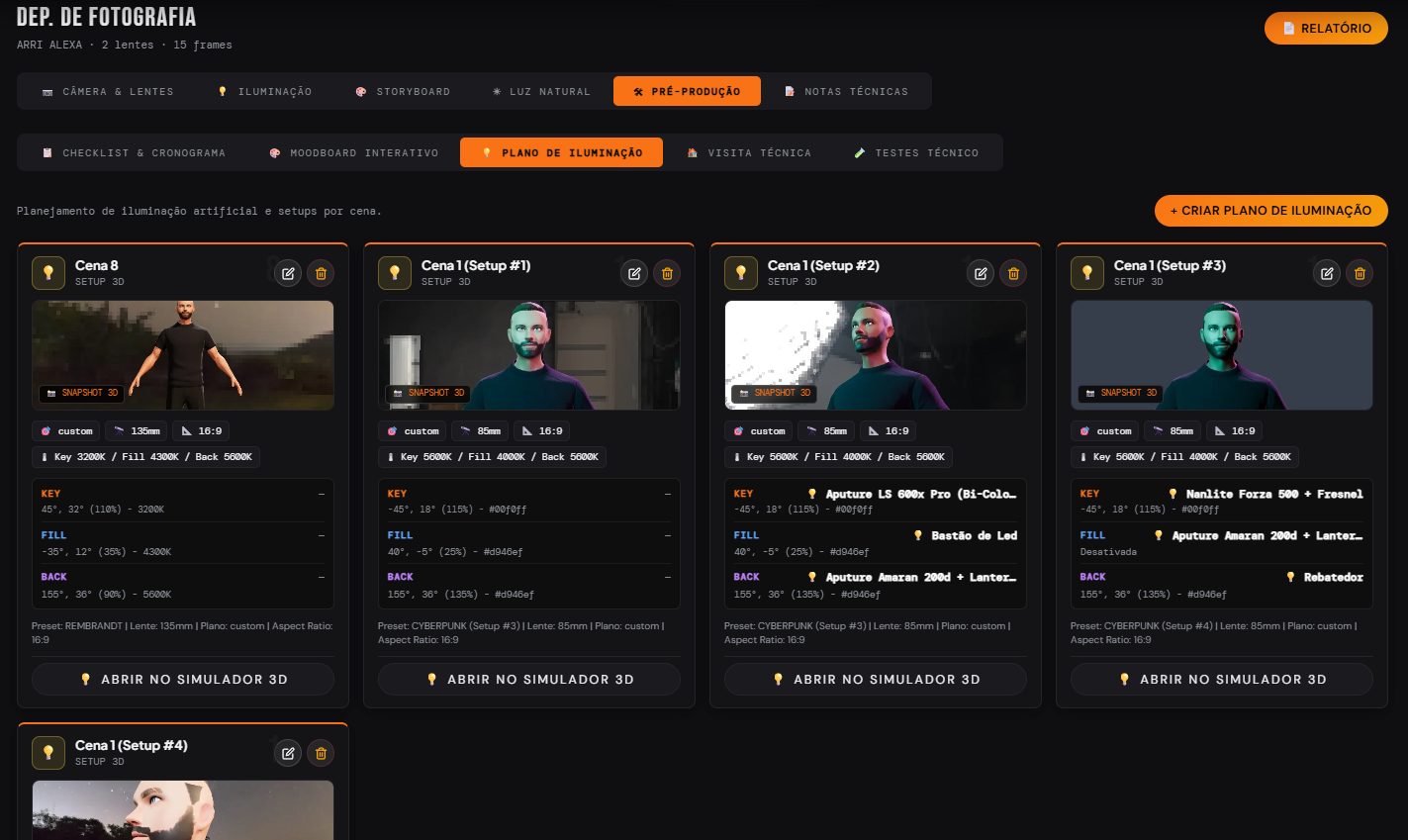
Task: Click the lightbulb icon on Cena 8
Action: [48, 273]
